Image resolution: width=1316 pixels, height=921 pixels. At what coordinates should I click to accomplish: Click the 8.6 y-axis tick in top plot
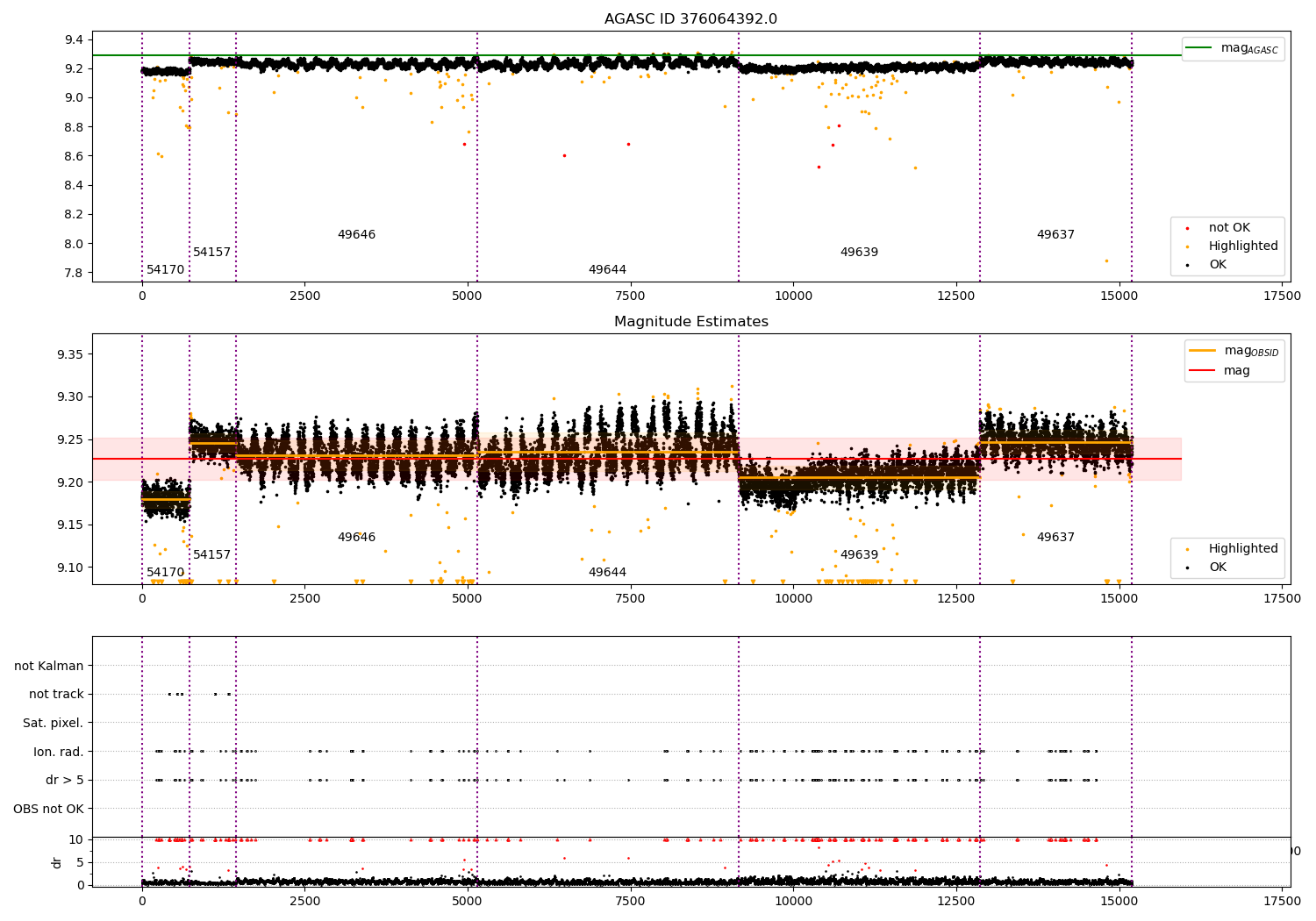pos(75,156)
